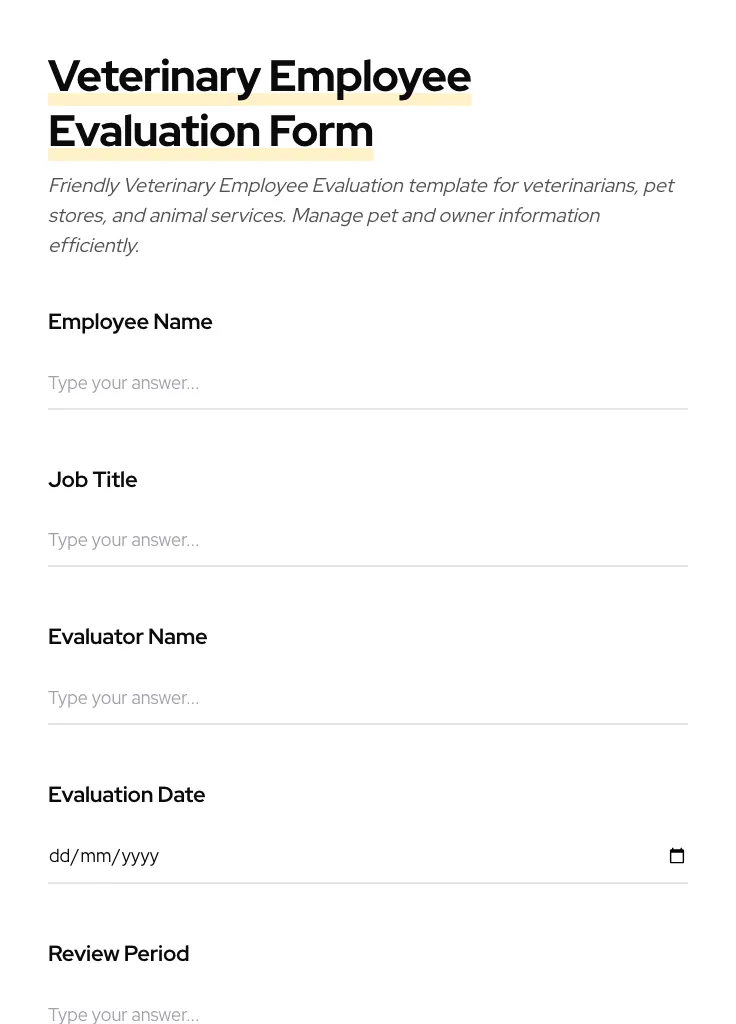Click the Type your answer placeholder under Employee Name

pyautogui.click(x=123, y=383)
